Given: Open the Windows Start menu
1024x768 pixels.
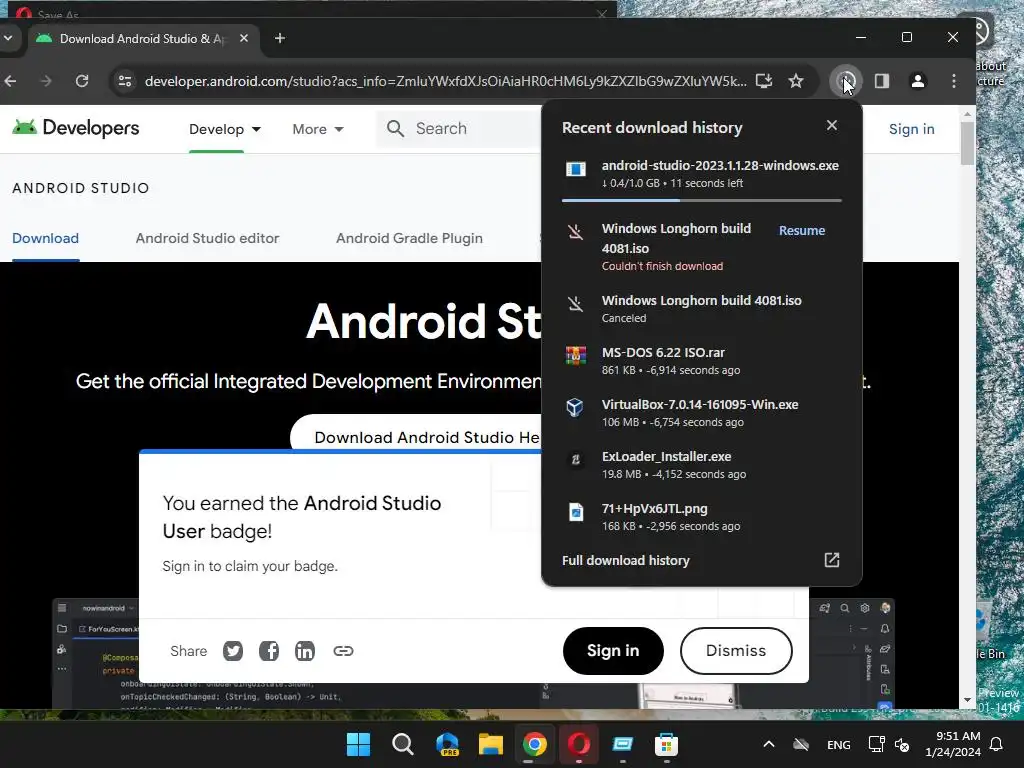Looking at the screenshot, I should (x=359, y=744).
